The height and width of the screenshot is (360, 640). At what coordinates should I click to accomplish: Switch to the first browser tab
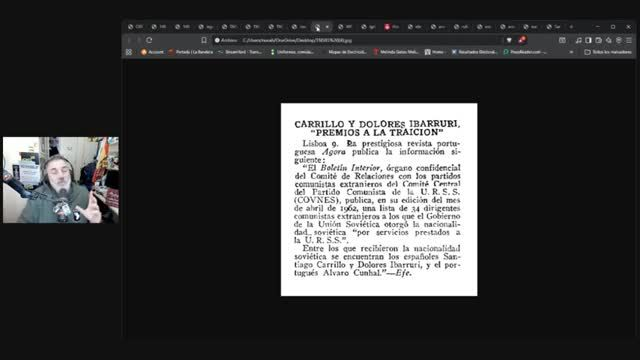136,27
